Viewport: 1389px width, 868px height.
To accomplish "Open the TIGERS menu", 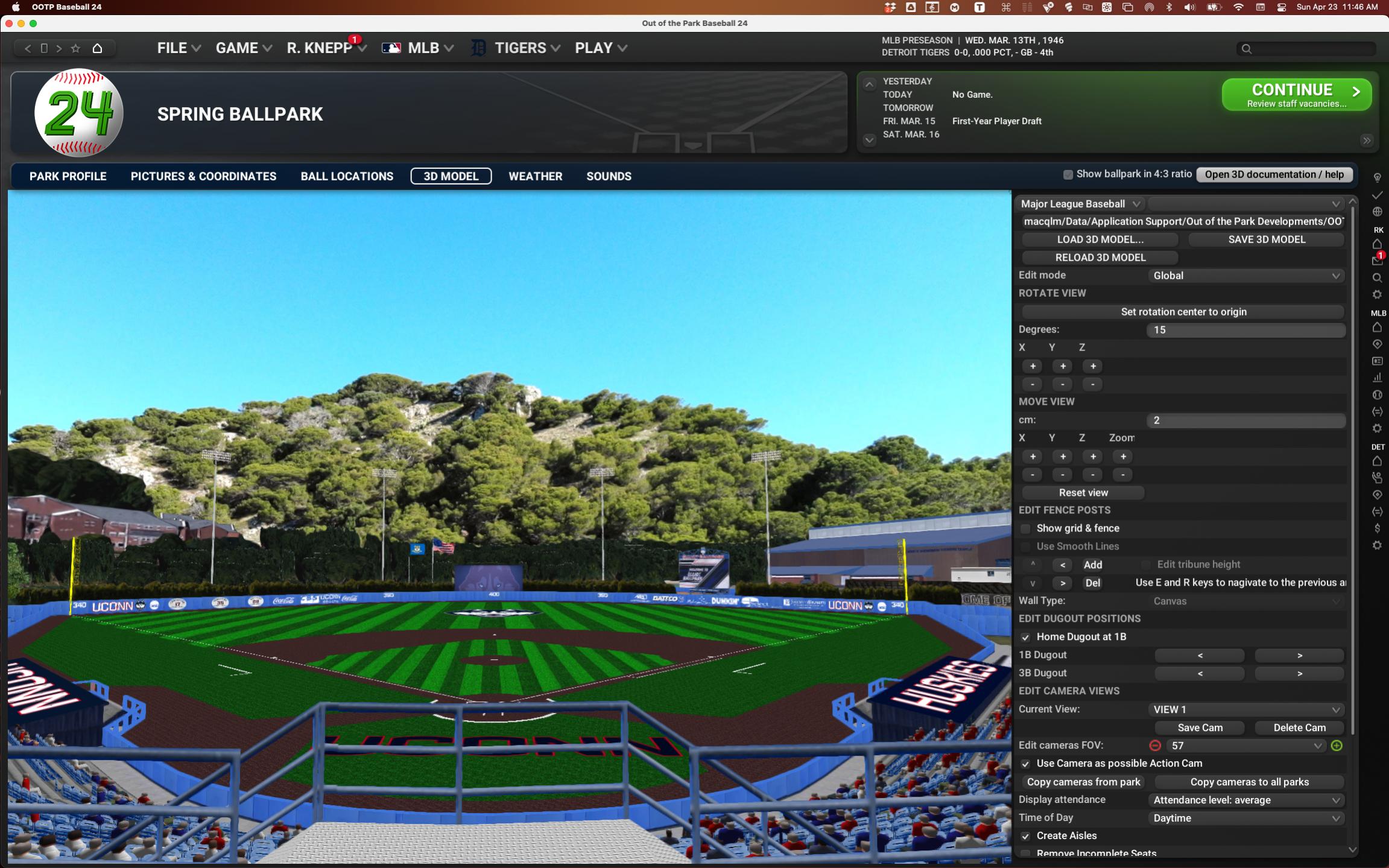I will 520,48.
